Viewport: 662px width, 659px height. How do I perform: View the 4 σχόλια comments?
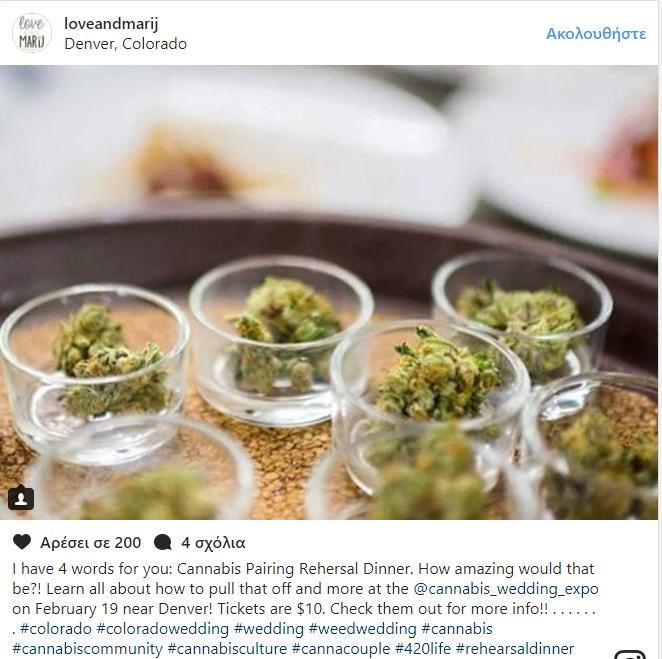[x=213, y=543]
